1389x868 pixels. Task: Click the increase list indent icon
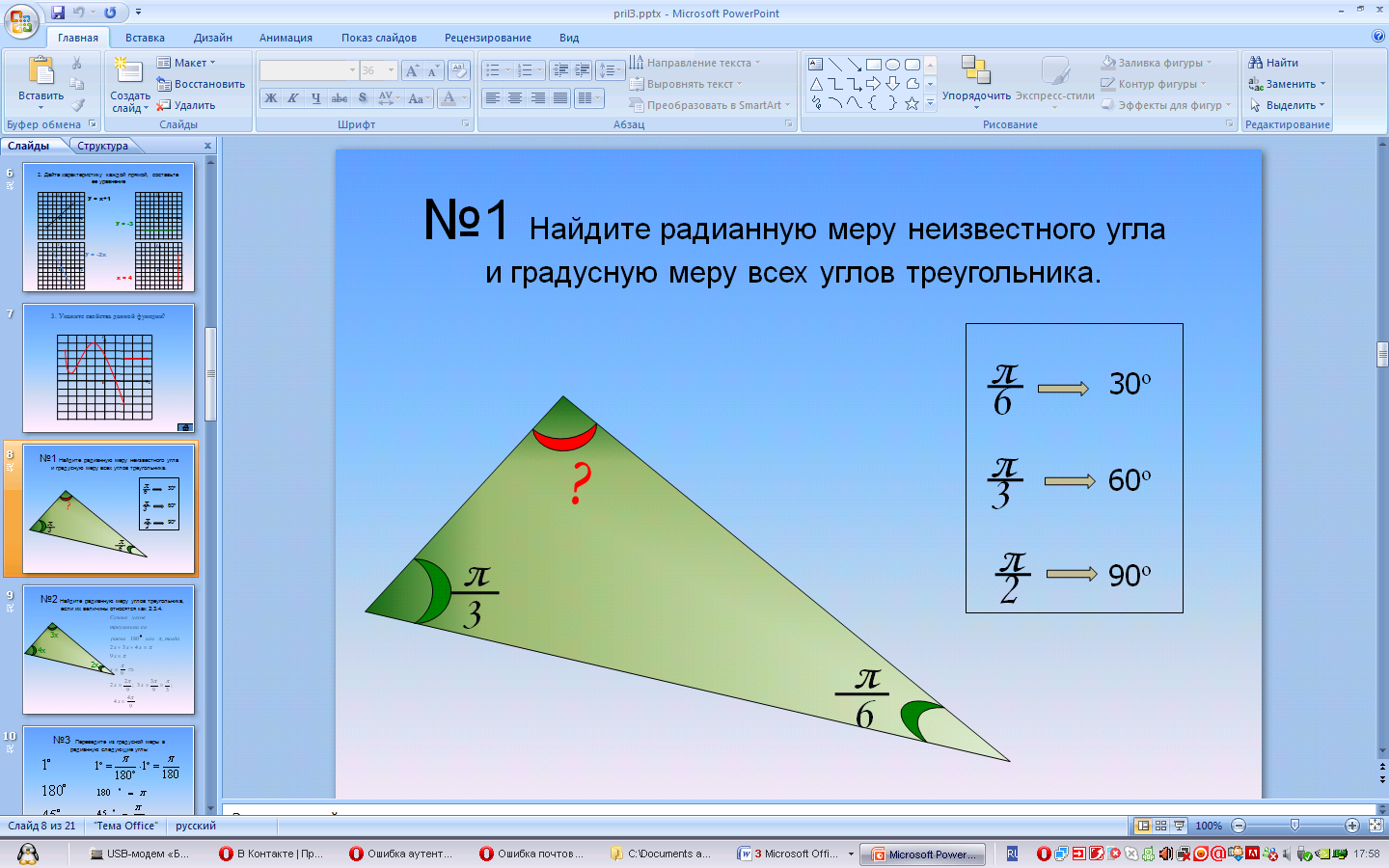point(582,70)
